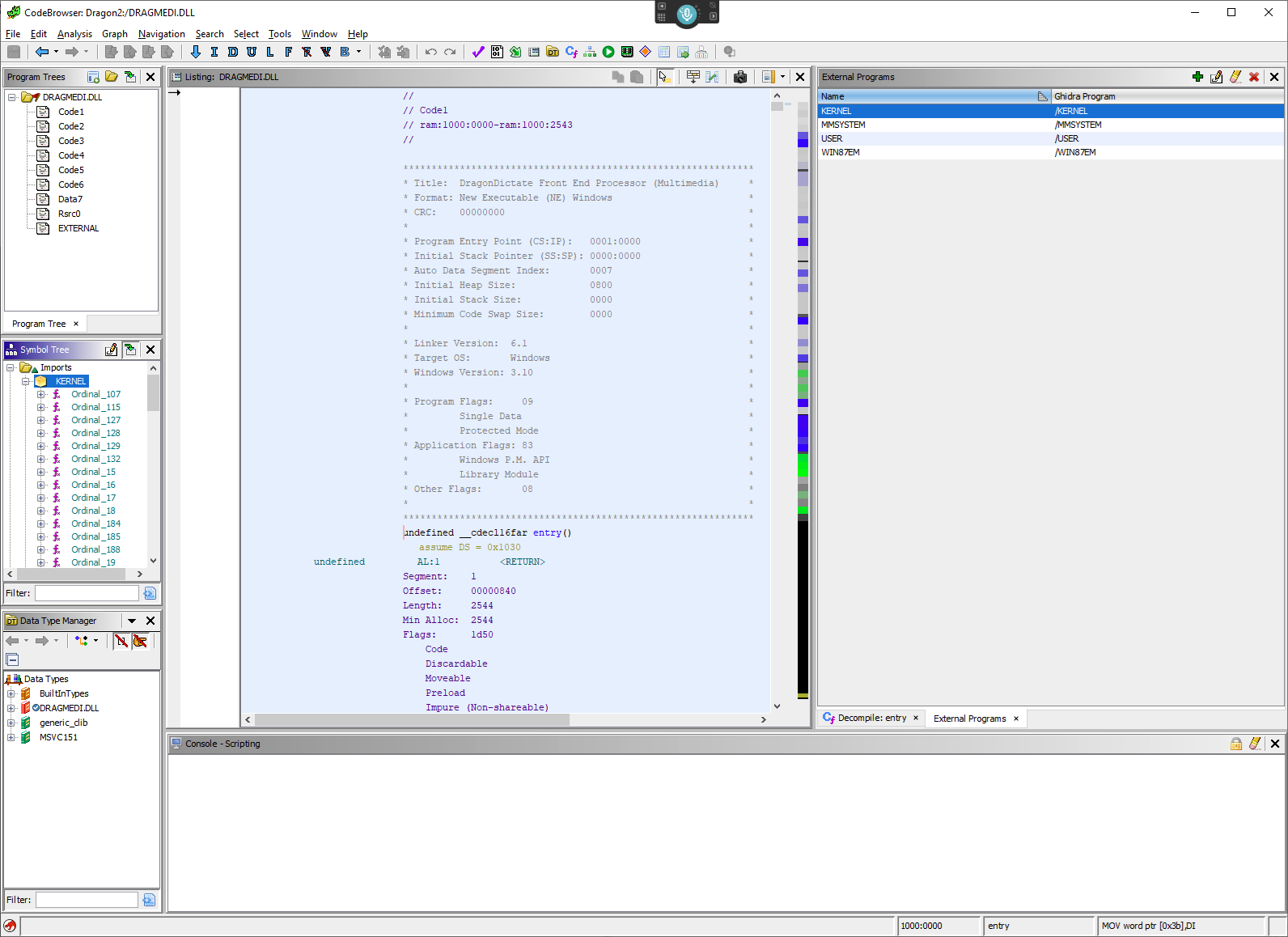Expand BuiltInTypes in Data Types
The image size is (1288, 937).
[11, 693]
